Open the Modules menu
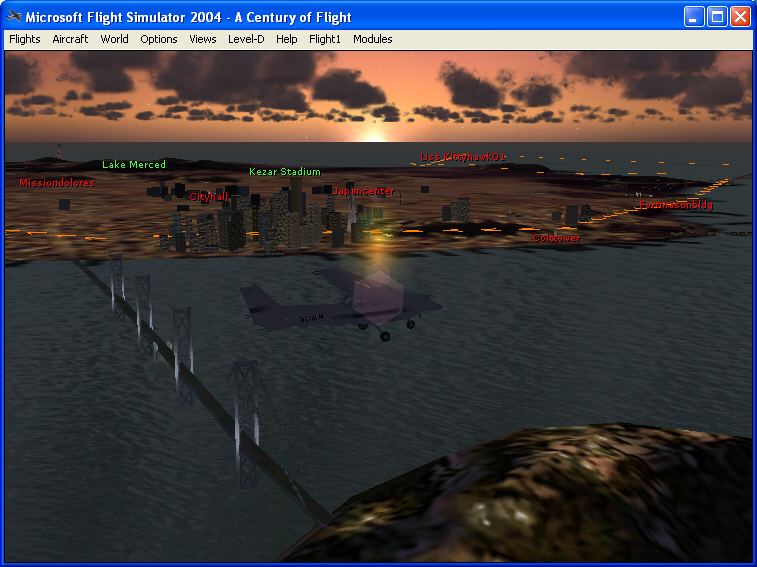The image size is (757, 567). pos(373,39)
